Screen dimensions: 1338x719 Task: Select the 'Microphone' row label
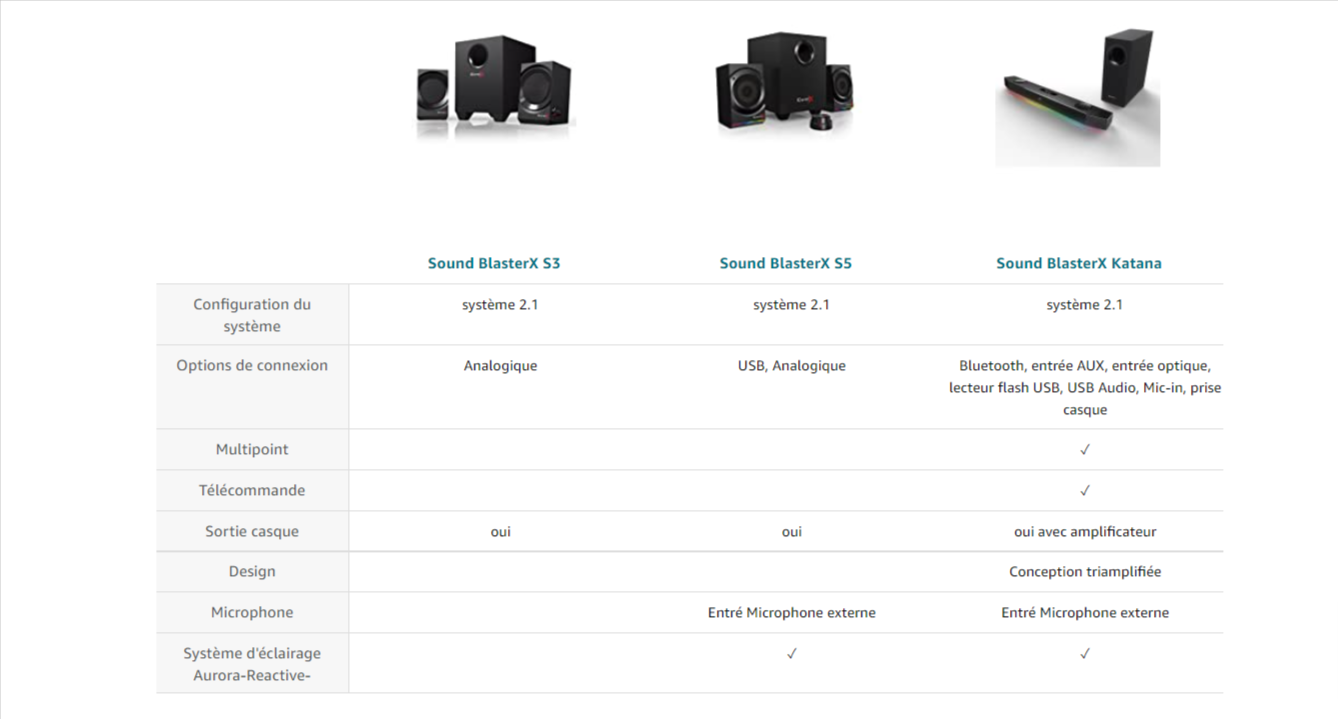252,613
